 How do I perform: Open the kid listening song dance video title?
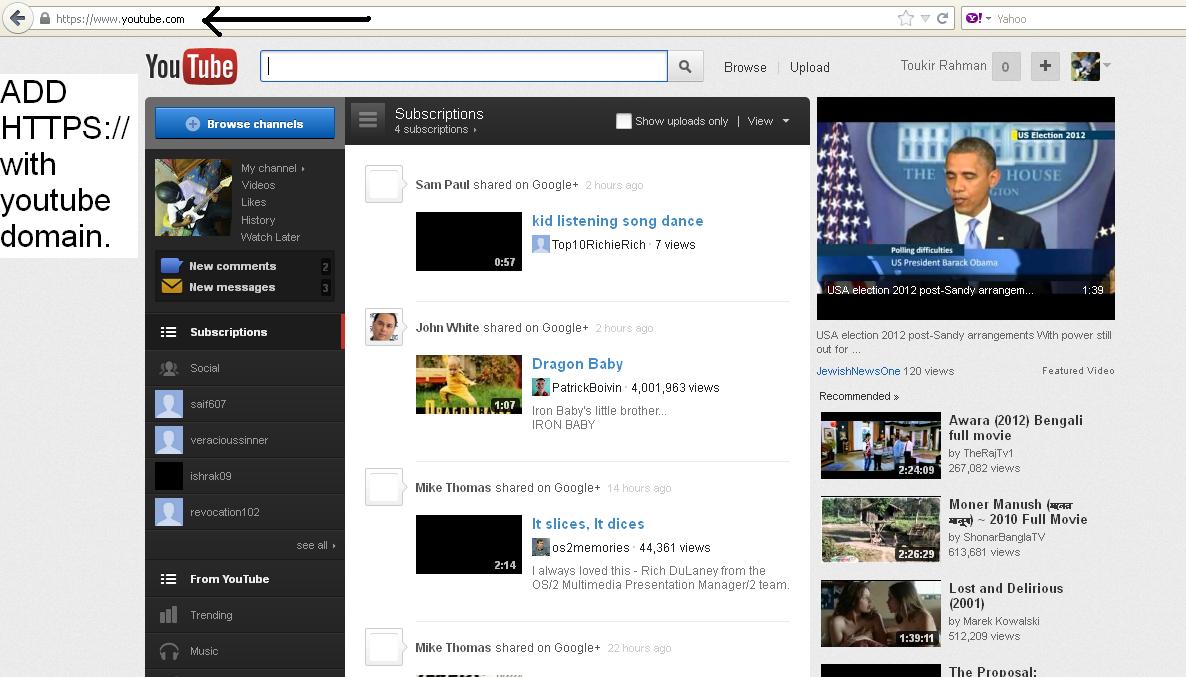(617, 221)
